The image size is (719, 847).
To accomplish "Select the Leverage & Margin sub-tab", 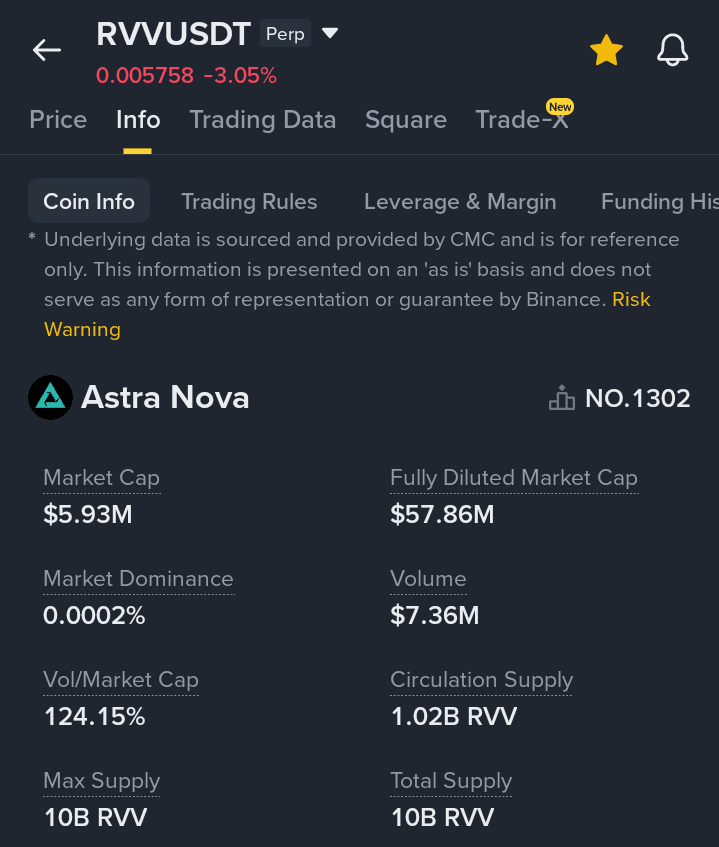I will coord(460,201).
